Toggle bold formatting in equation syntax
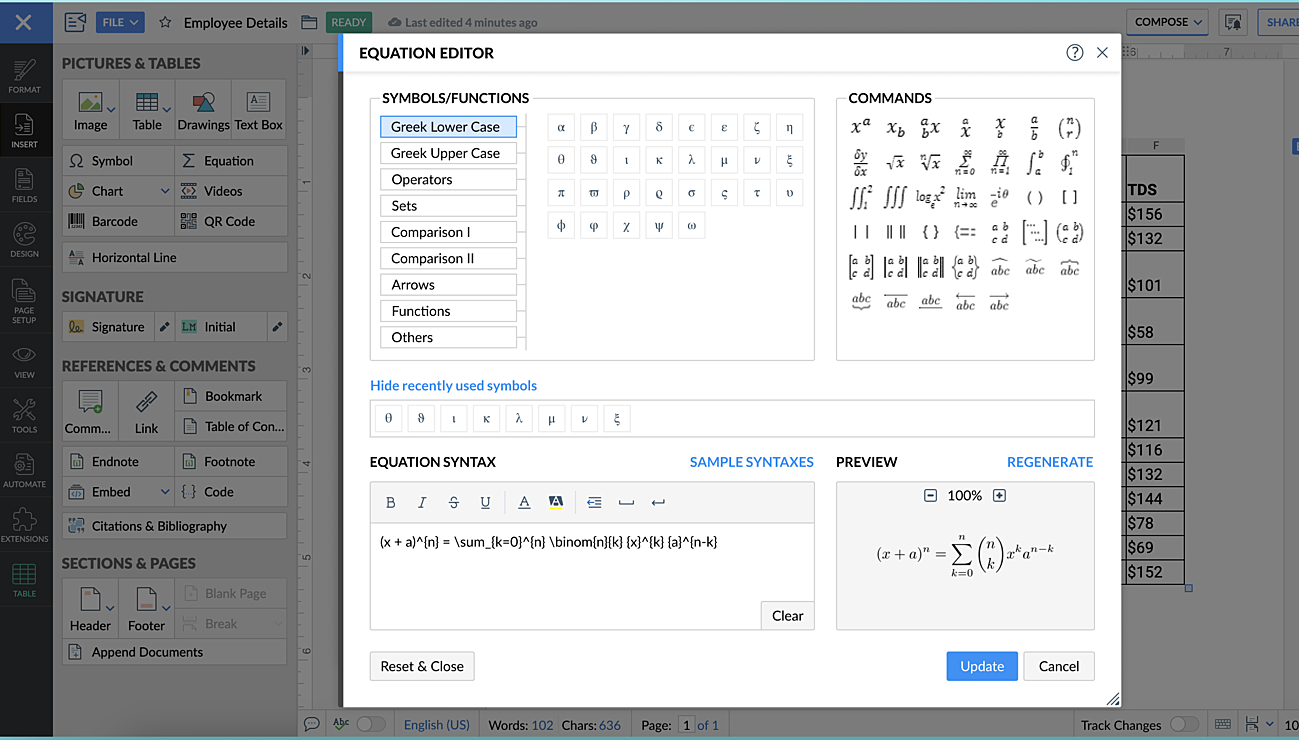The width and height of the screenshot is (1299, 740). click(x=391, y=502)
